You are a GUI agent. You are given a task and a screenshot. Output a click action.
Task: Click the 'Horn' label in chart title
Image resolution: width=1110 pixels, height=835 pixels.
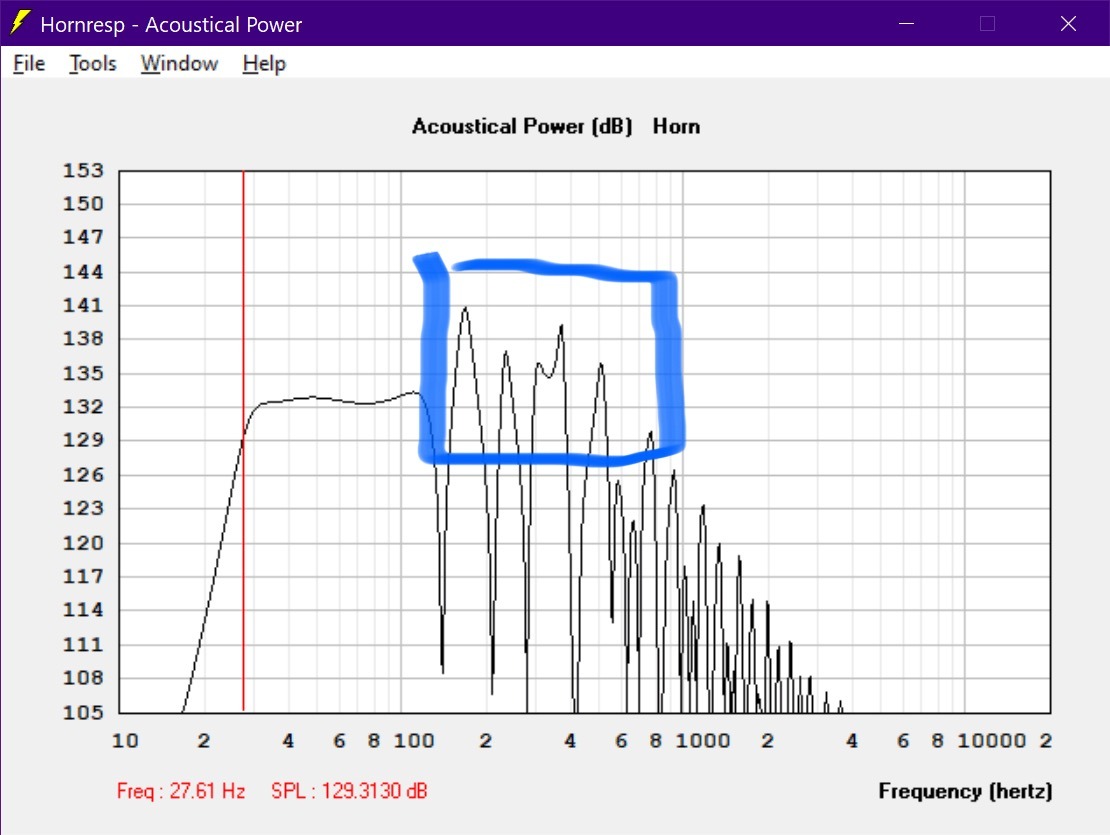click(x=676, y=126)
